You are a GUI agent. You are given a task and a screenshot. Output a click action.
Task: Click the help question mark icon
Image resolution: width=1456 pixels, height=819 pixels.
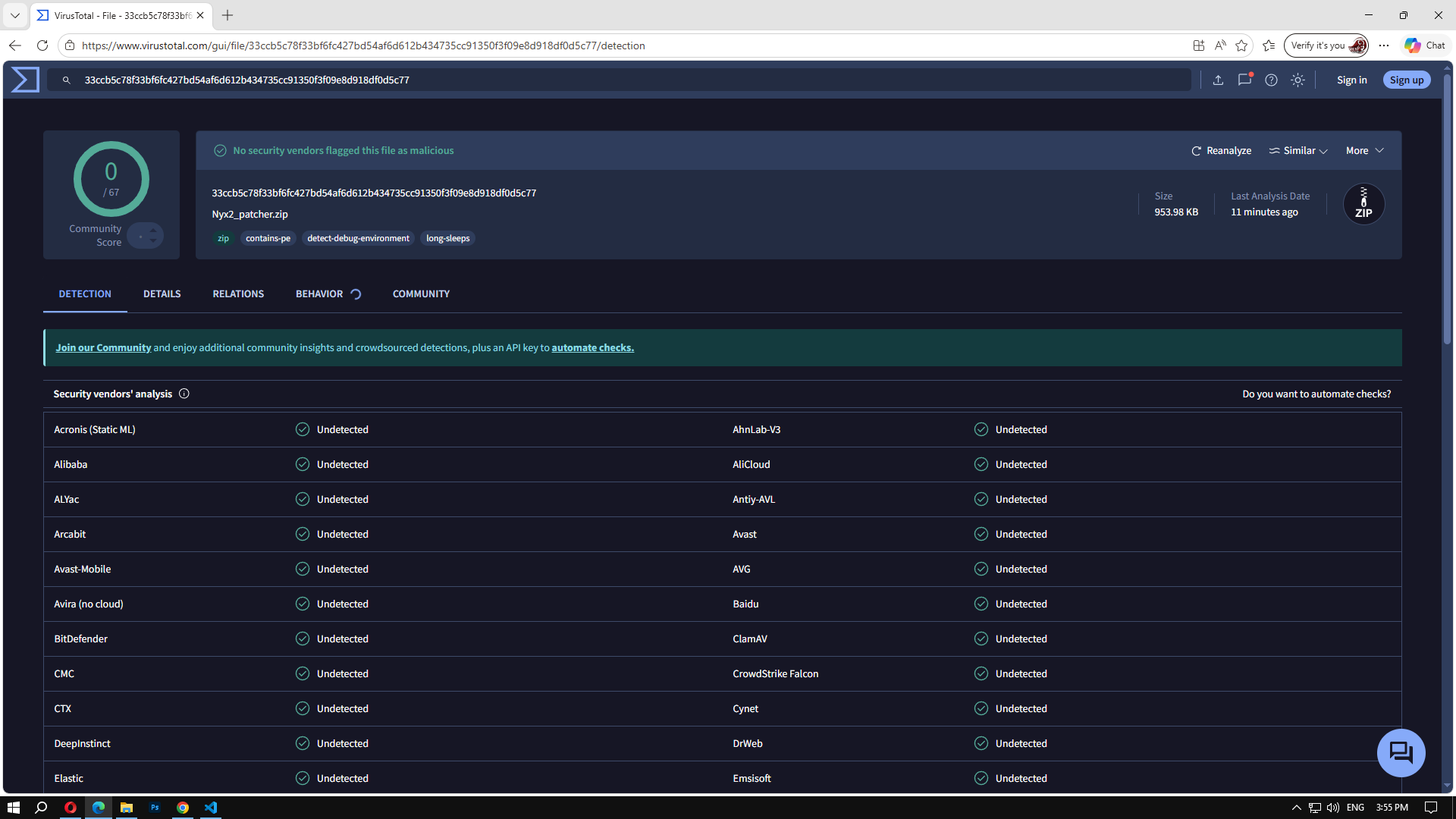1271,80
